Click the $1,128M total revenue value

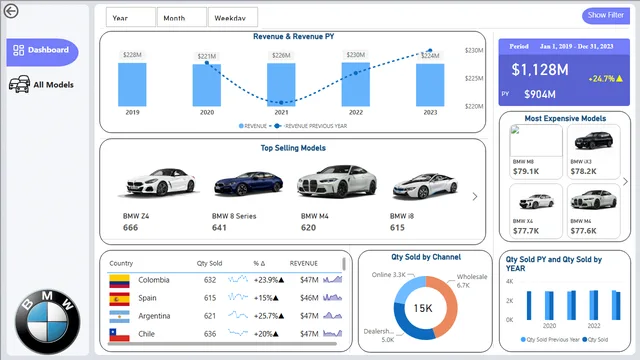tap(540, 70)
